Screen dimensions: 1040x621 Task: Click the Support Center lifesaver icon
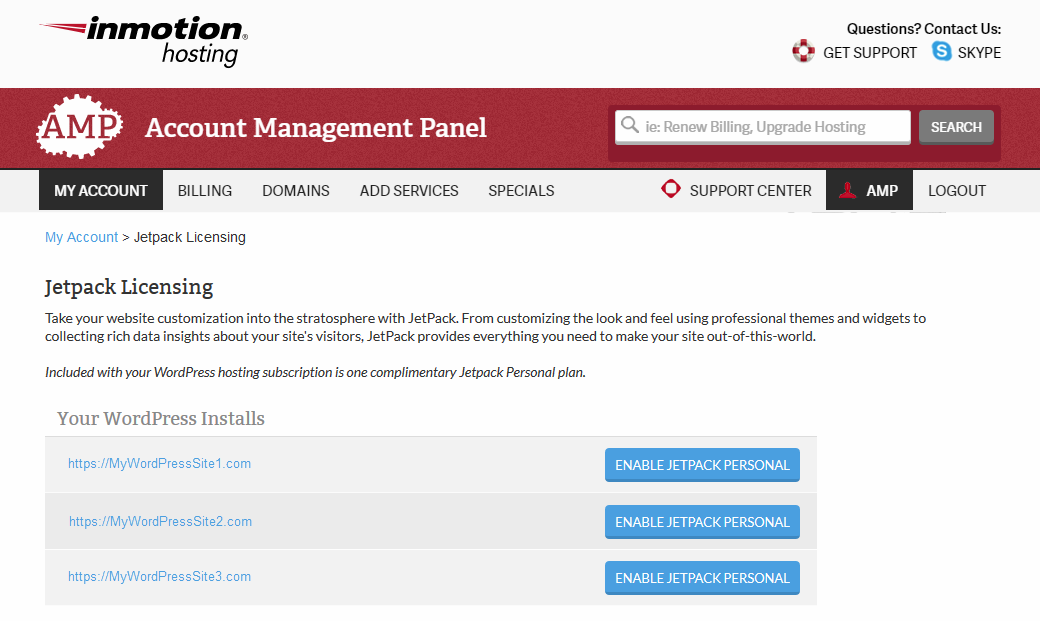coord(671,189)
